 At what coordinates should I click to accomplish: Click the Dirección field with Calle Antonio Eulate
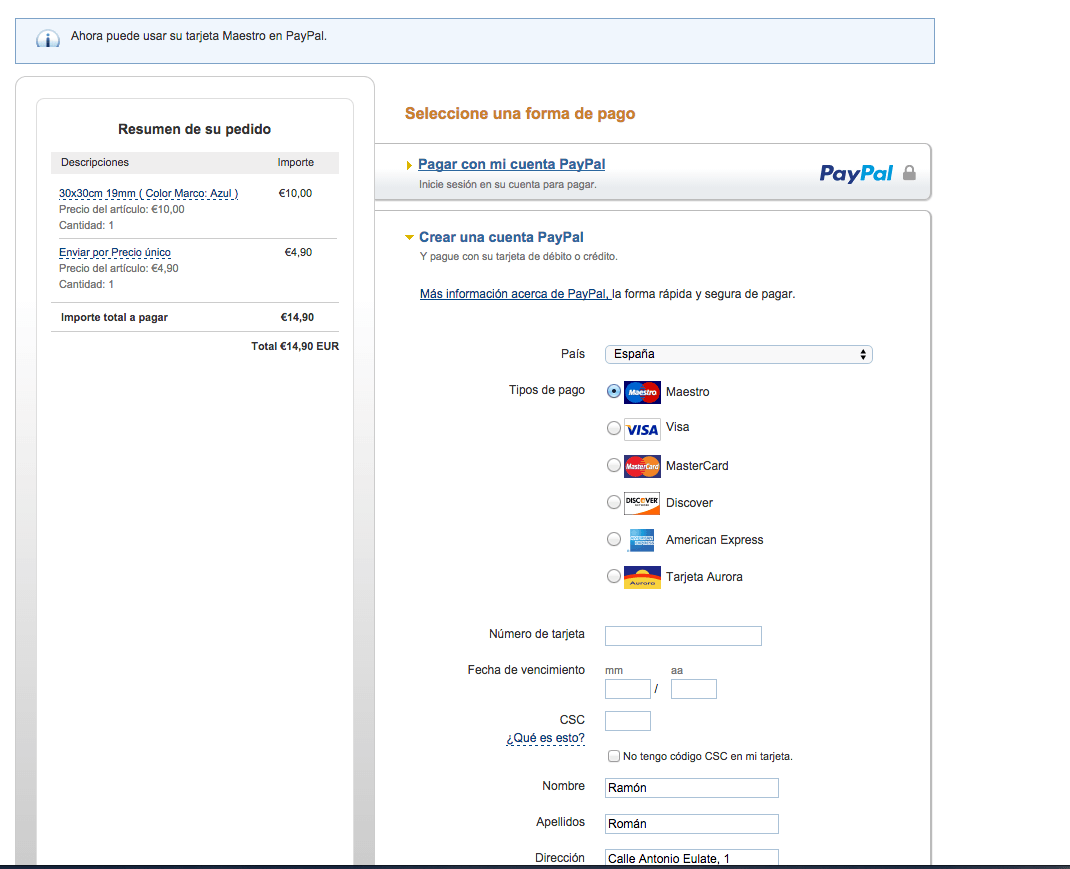691,858
